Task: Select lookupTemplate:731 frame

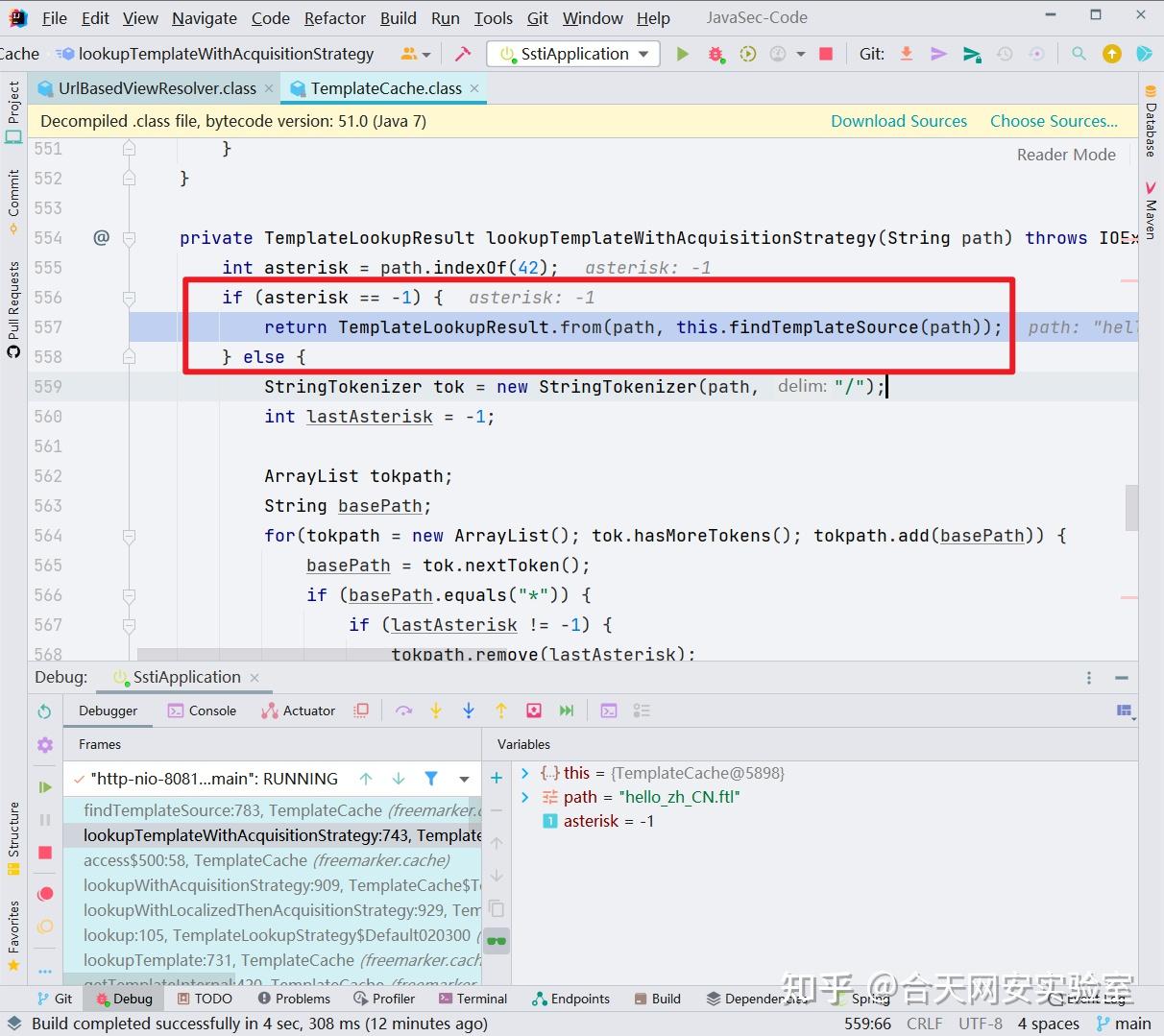Action: (272, 960)
